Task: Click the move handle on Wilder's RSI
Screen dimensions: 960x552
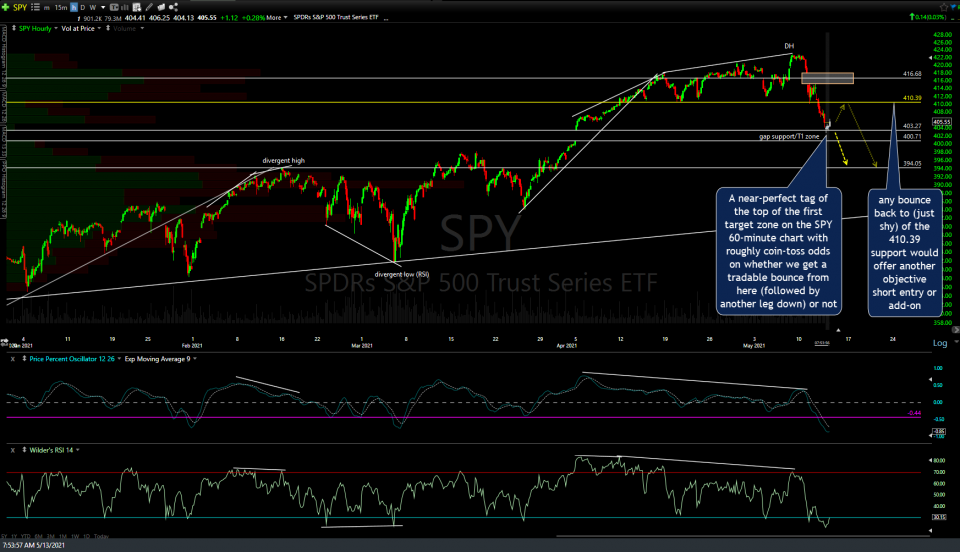Action: pyautogui.click(x=24, y=450)
